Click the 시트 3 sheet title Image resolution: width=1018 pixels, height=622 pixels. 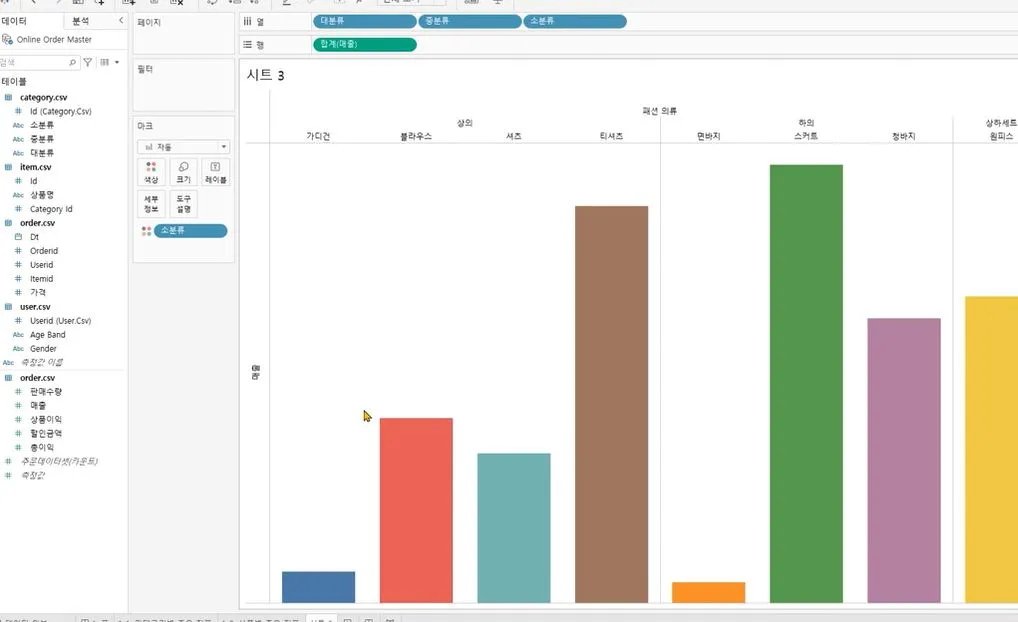tap(266, 75)
